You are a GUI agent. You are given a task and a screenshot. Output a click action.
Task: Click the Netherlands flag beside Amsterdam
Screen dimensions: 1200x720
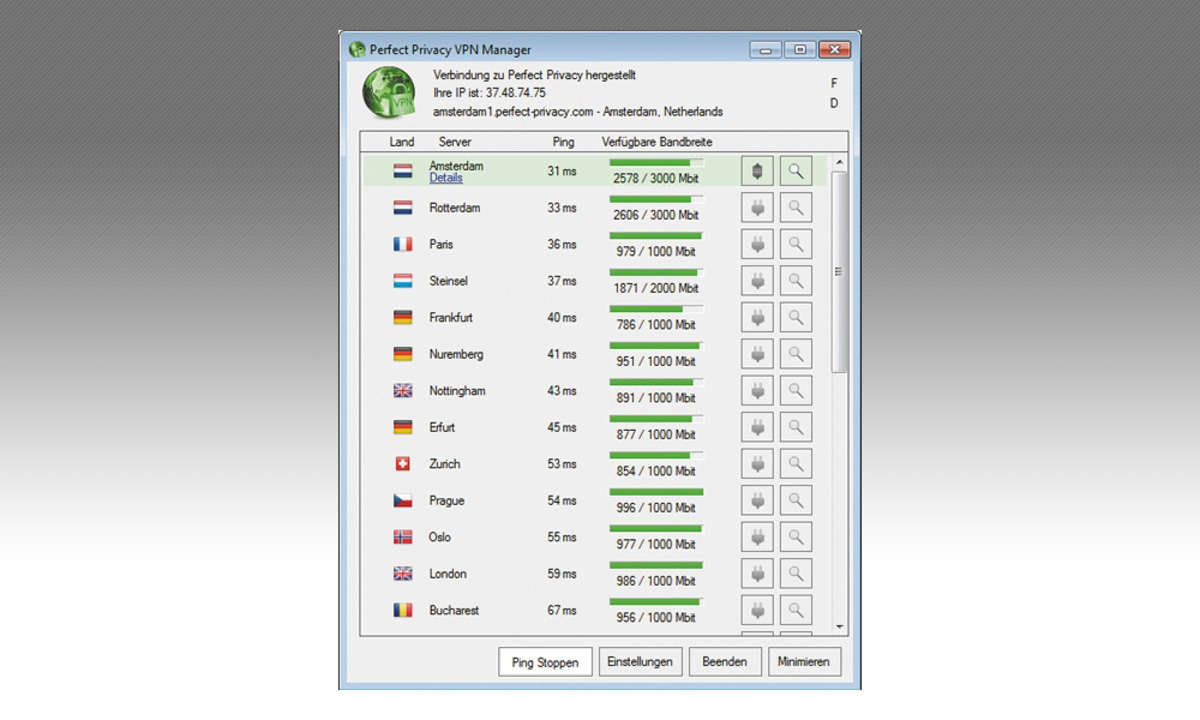tap(403, 171)
